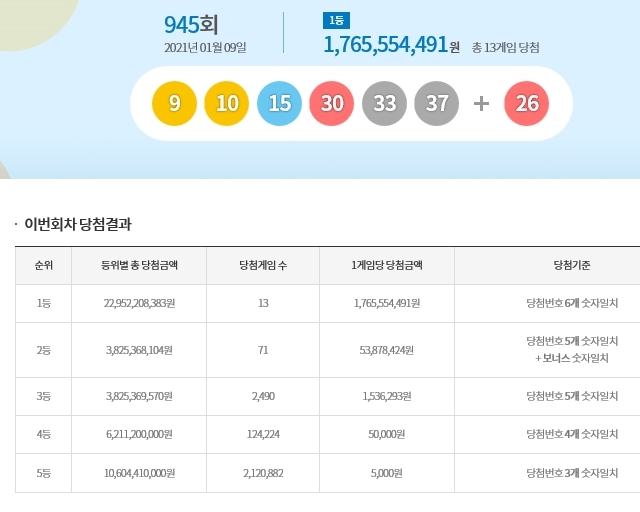The image size is (640, 512).
Task: Click the gray number 37 ball
Action: click(x=436, y=104)
